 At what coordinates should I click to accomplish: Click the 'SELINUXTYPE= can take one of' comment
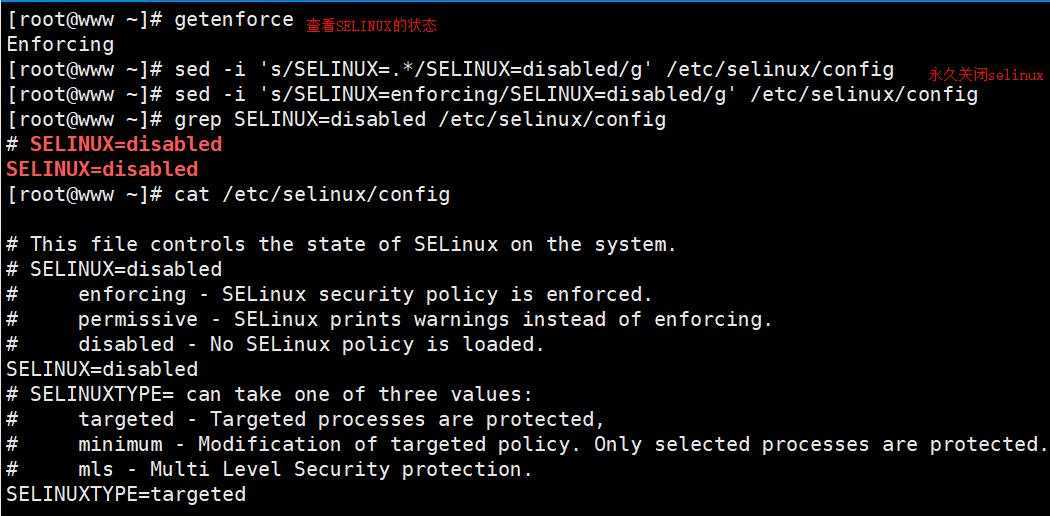point(269,394)
